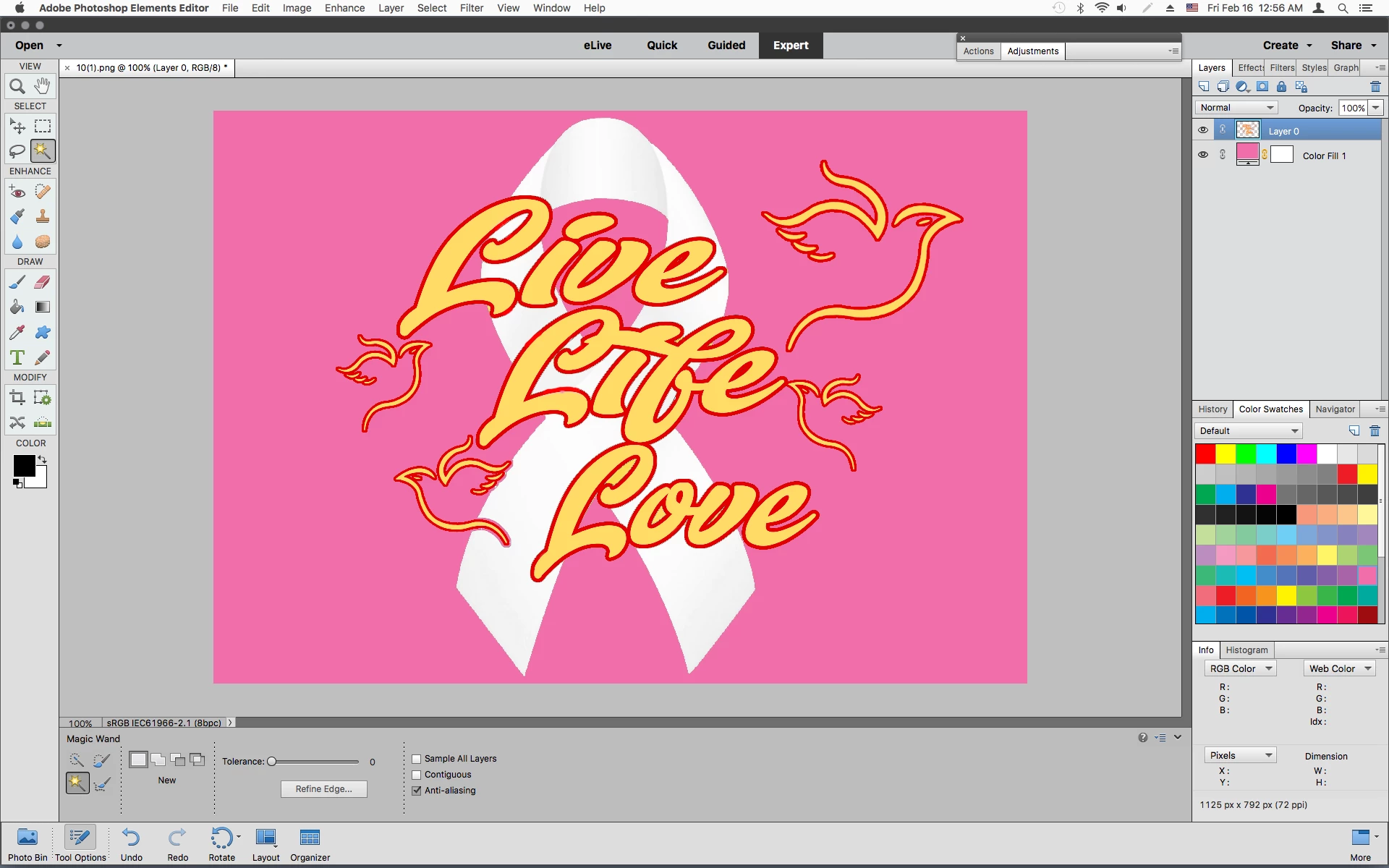This screenshot has width=1389, height=868.
Task: Select the Lasso tool
Action: (17, 151)
